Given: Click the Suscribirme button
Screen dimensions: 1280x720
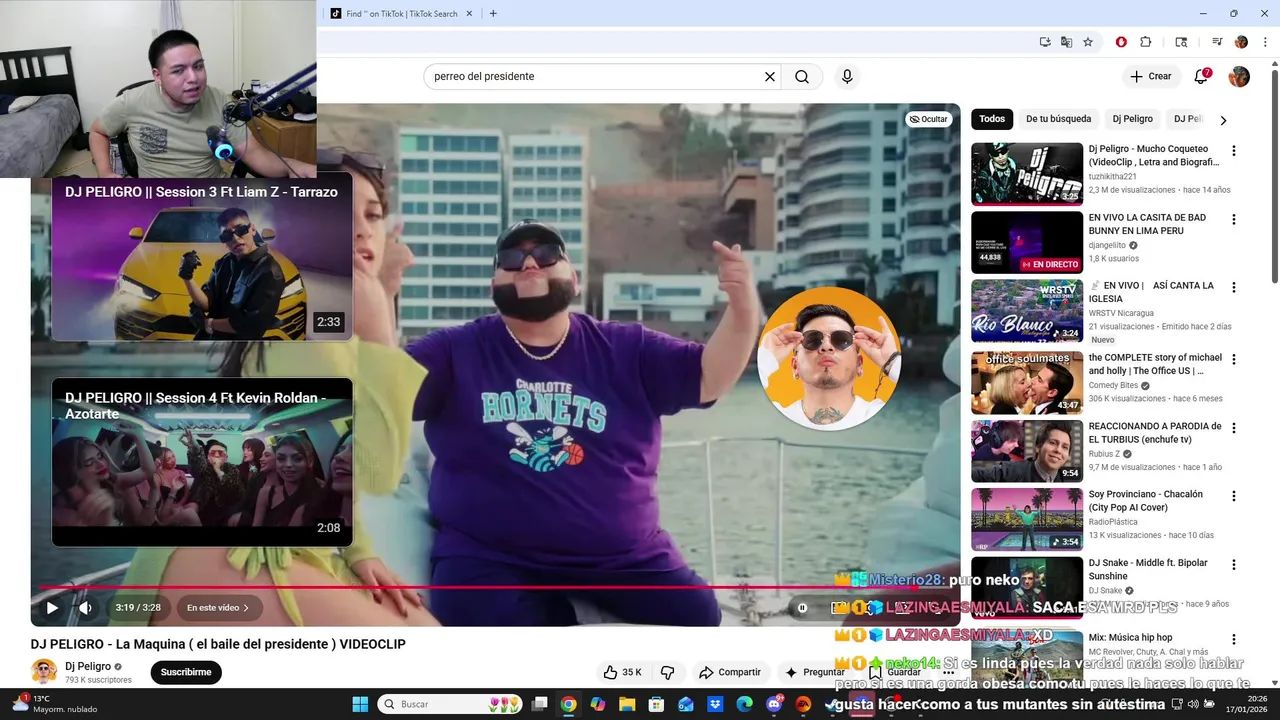Looking at the screenshot, I should (x=186, y=672).
